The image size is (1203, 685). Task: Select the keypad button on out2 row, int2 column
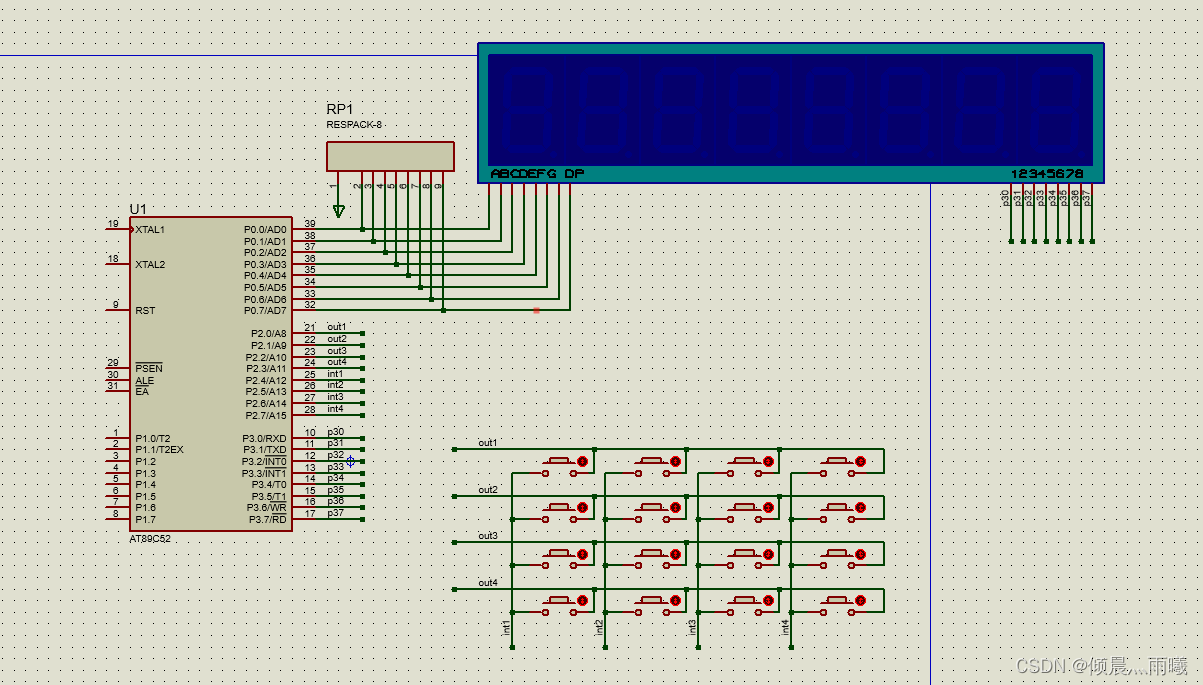(x=658, y=510)
